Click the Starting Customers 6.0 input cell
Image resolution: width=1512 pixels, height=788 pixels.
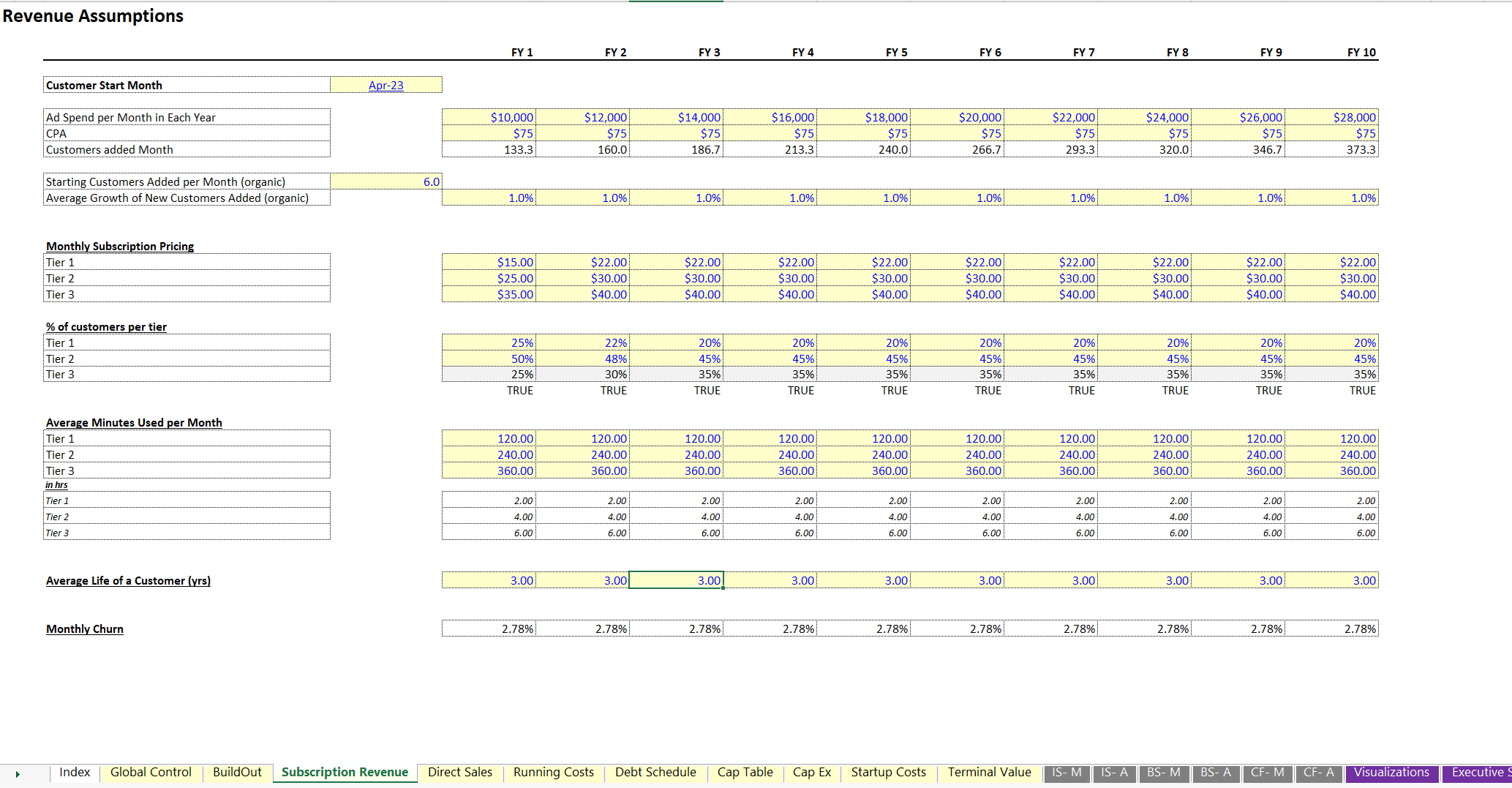coord(386,181)
